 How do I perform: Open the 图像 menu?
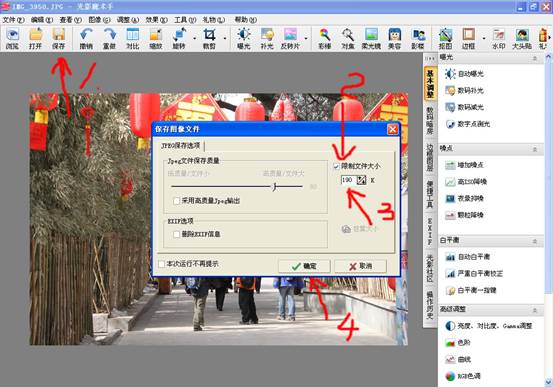pyautogui.click(x=99, y=20)
